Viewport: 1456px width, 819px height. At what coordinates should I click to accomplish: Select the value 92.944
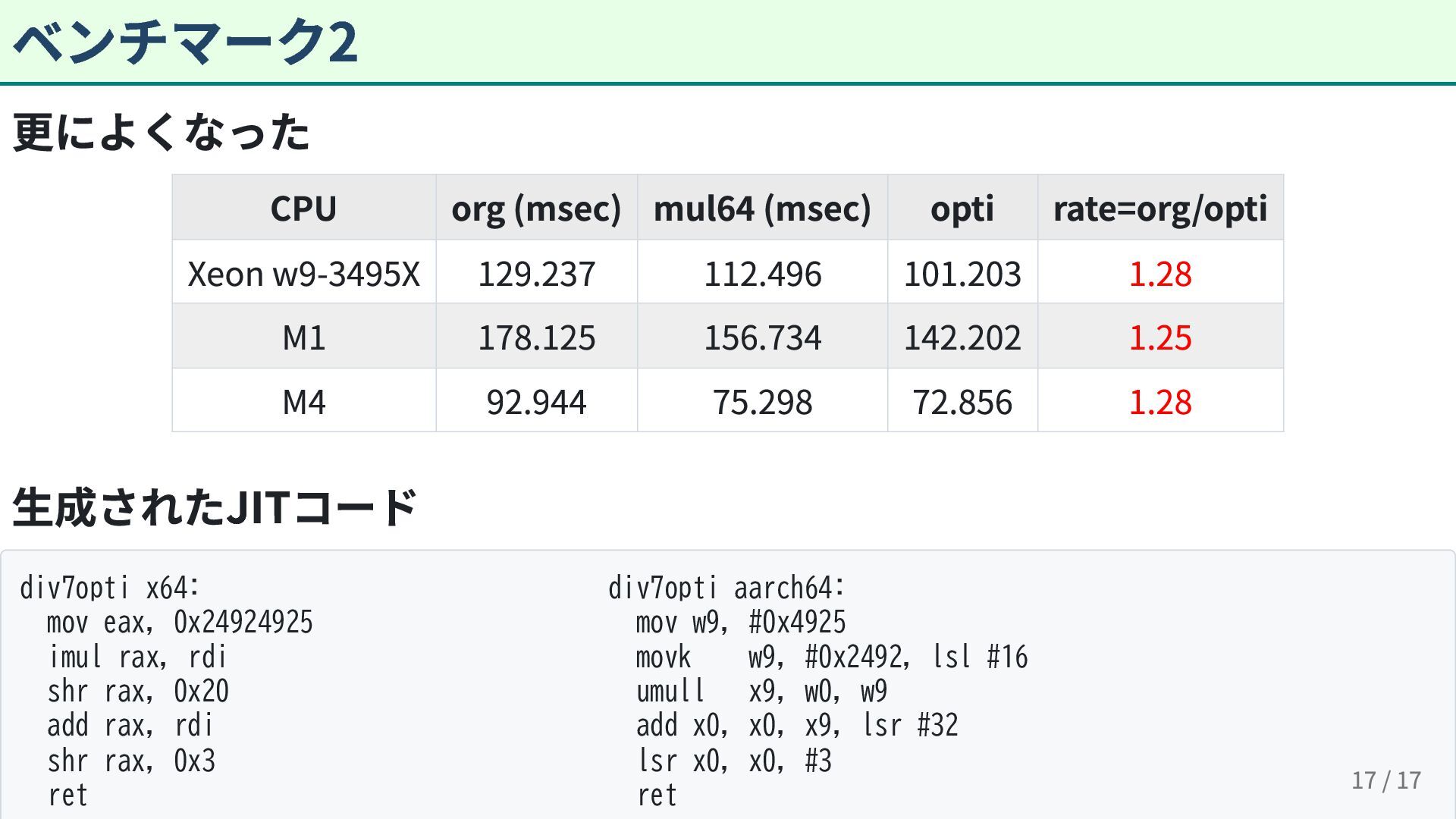[x=536, y=401]
